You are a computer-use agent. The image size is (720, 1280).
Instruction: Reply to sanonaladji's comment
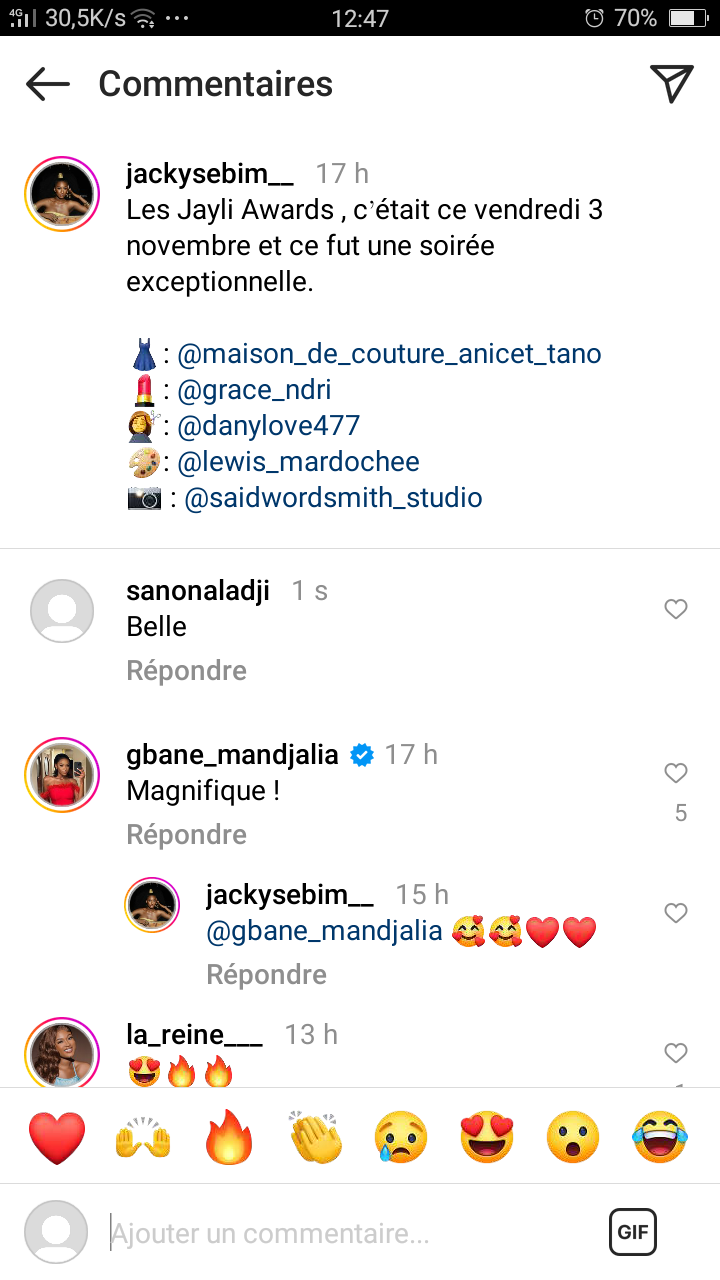point(186,671)
